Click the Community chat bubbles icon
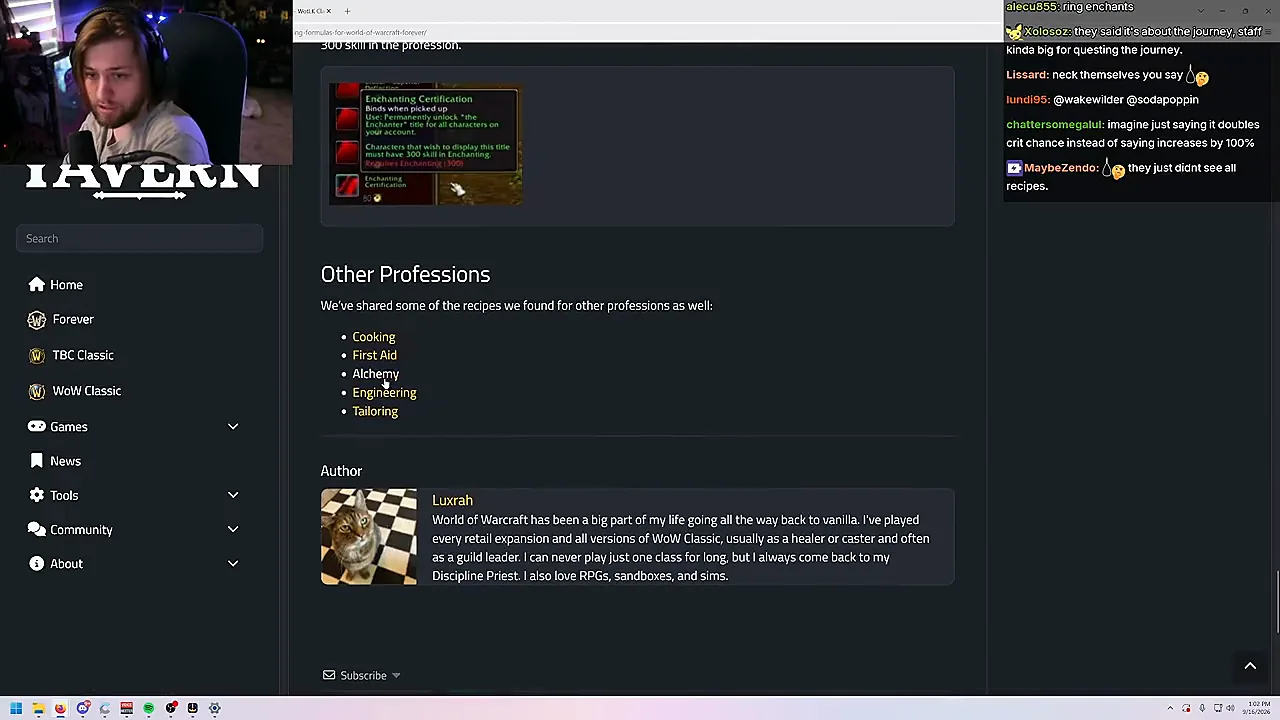This screenshot has width=1280, height=720. pyautogui.click(x=37, y=529)
